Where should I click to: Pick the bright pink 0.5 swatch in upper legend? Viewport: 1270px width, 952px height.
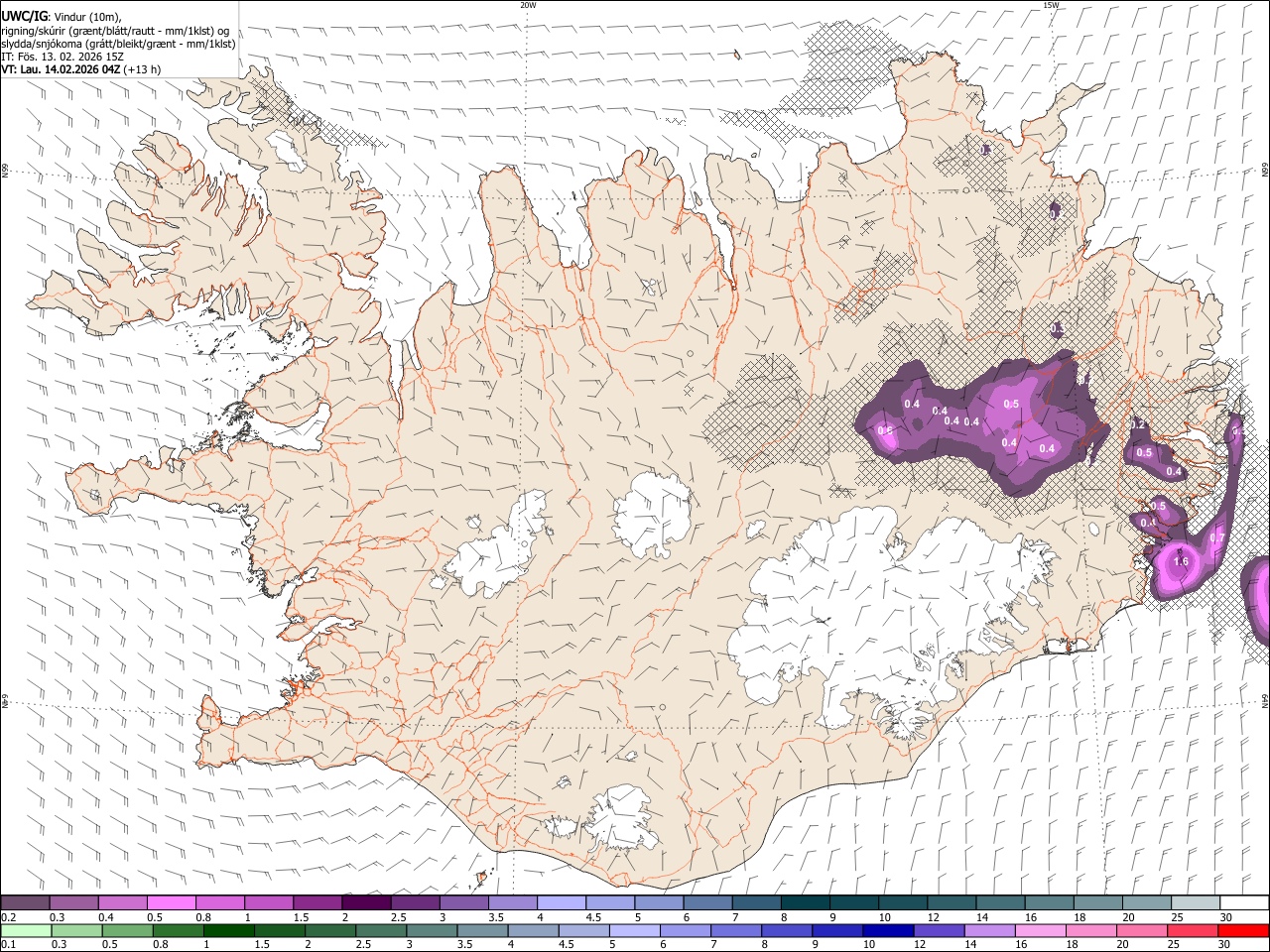pos(172,902)
